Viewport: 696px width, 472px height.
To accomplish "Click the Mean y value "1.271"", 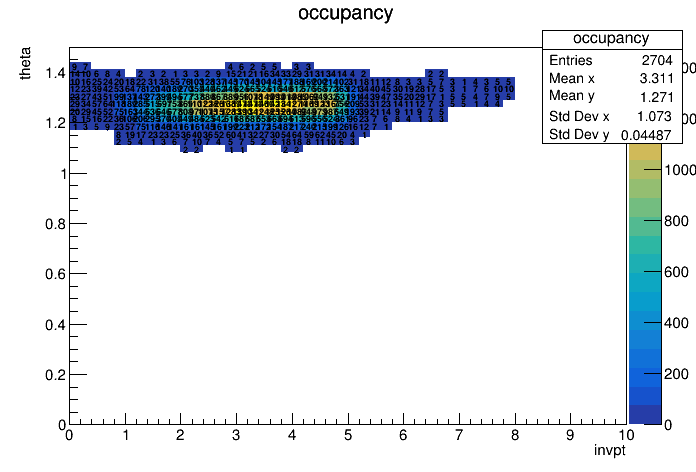I will [x=656, y=97].
